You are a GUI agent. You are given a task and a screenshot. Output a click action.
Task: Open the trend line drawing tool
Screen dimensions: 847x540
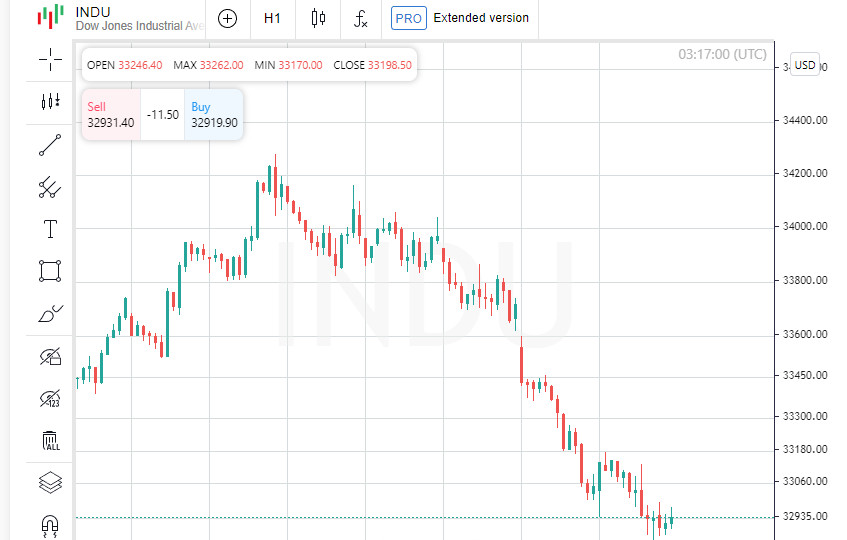pos(50,145)
